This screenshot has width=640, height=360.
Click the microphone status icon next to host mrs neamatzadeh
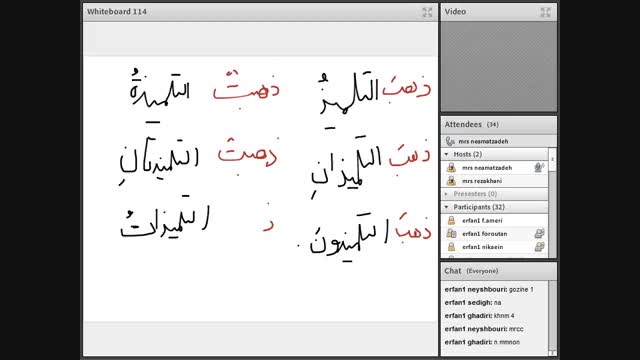[539, 167]
